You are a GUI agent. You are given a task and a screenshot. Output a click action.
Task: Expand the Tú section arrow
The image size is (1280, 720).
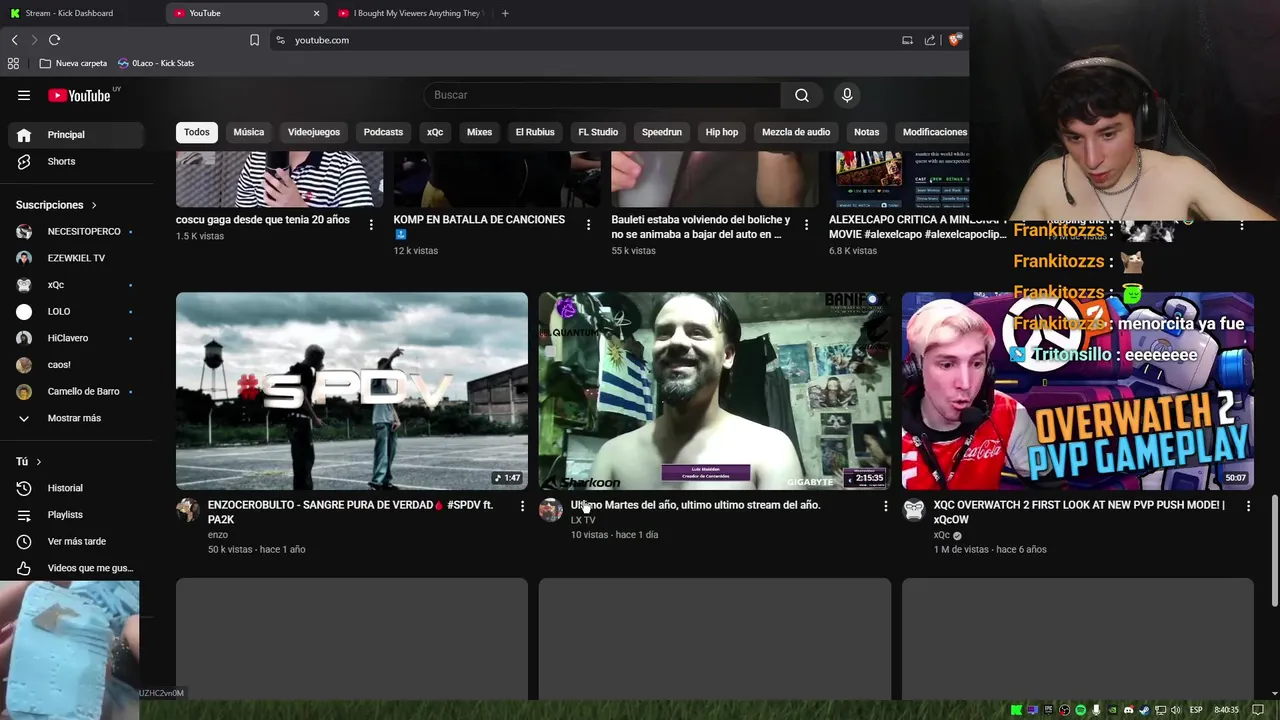click(x=38, y=462)
